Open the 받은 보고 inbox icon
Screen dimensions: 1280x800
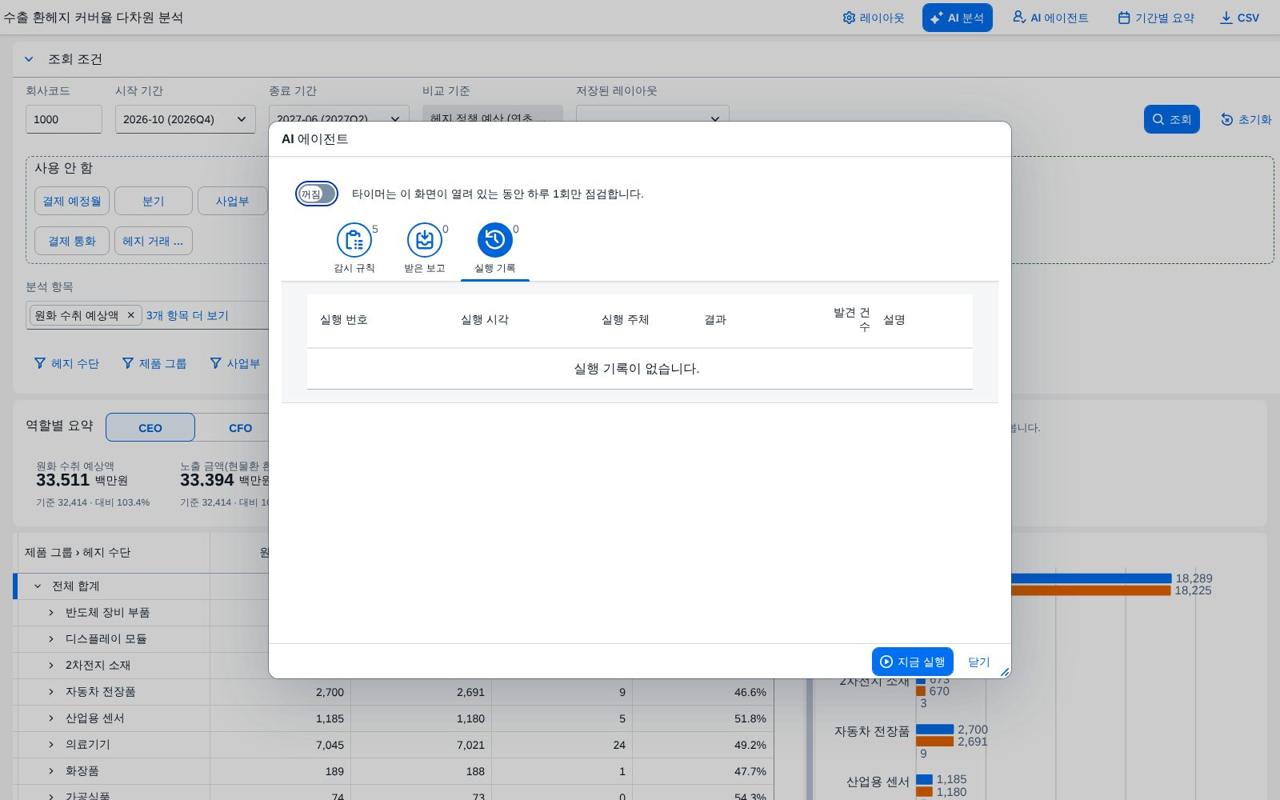(425, 241)
